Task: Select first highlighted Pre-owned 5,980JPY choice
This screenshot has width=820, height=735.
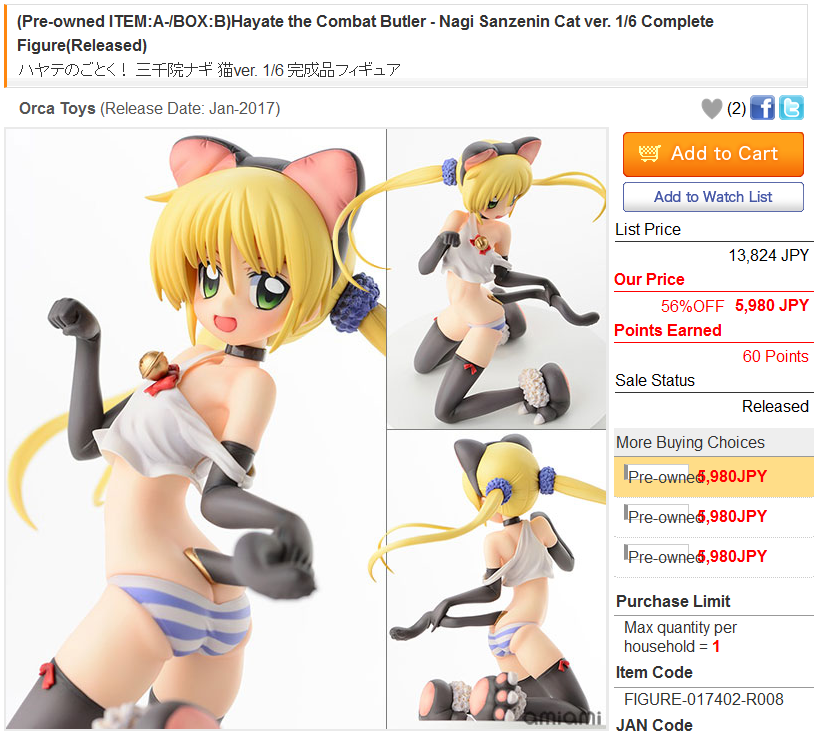Action: 714,477
